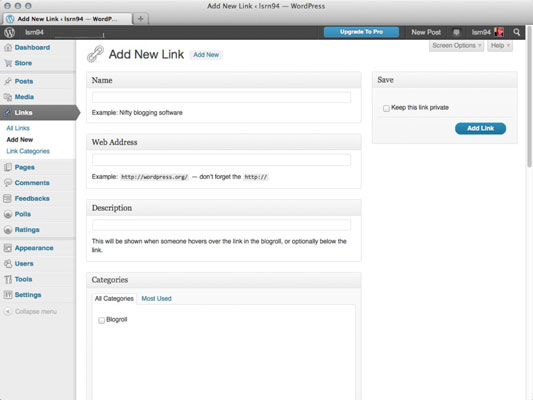Screen dimensions: 533x400
Task: Click the Description panel header
Action: [x=224, y=208]
